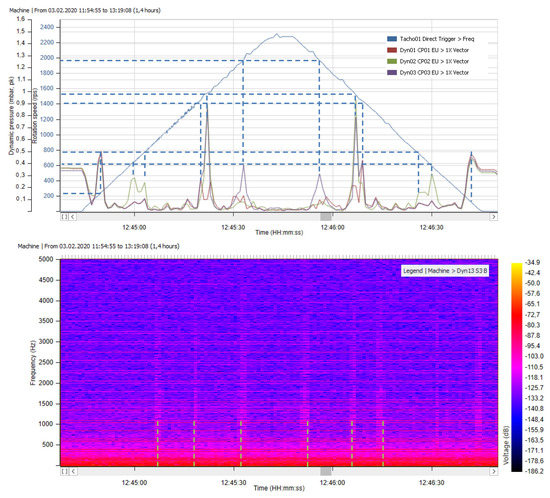Click the left scroll arrow below the spectrogram
Screen dimensions: 550x498
(x=73, y=471)
